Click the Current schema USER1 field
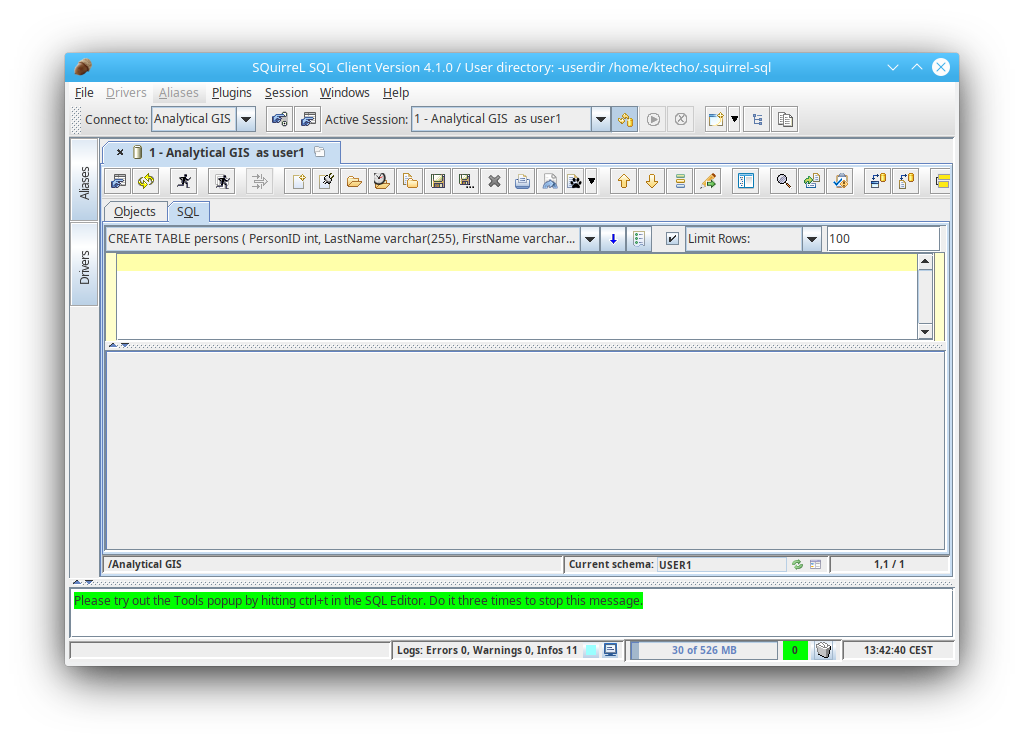This screenshot has width=1024, height=743. click(x=722, y=565)
